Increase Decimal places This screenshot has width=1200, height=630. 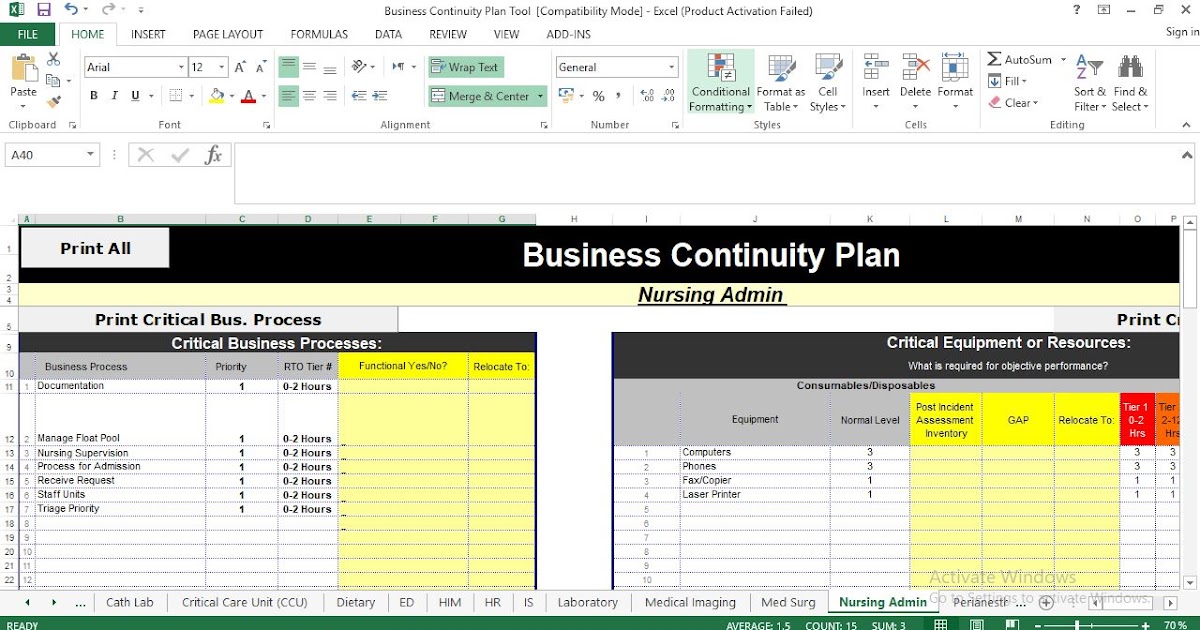pyautogui.click(x=646, y=96)
